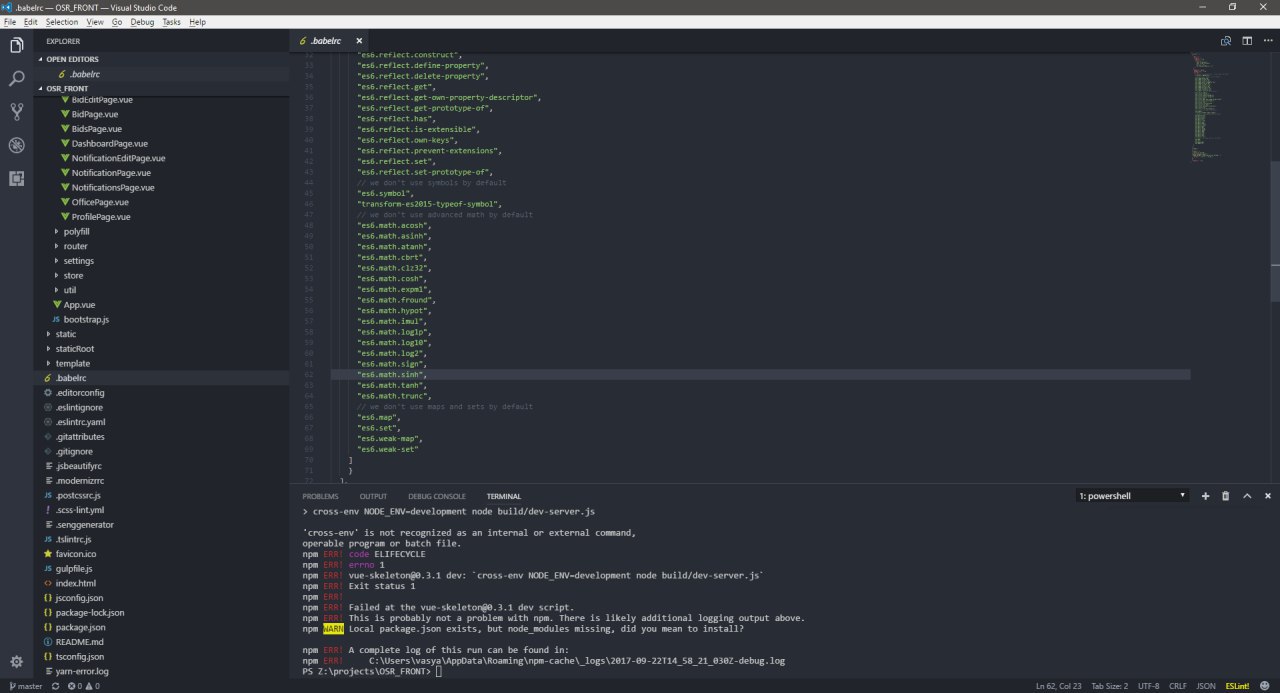
Task: Close the terminal panel
Action: coord(1268,496)
